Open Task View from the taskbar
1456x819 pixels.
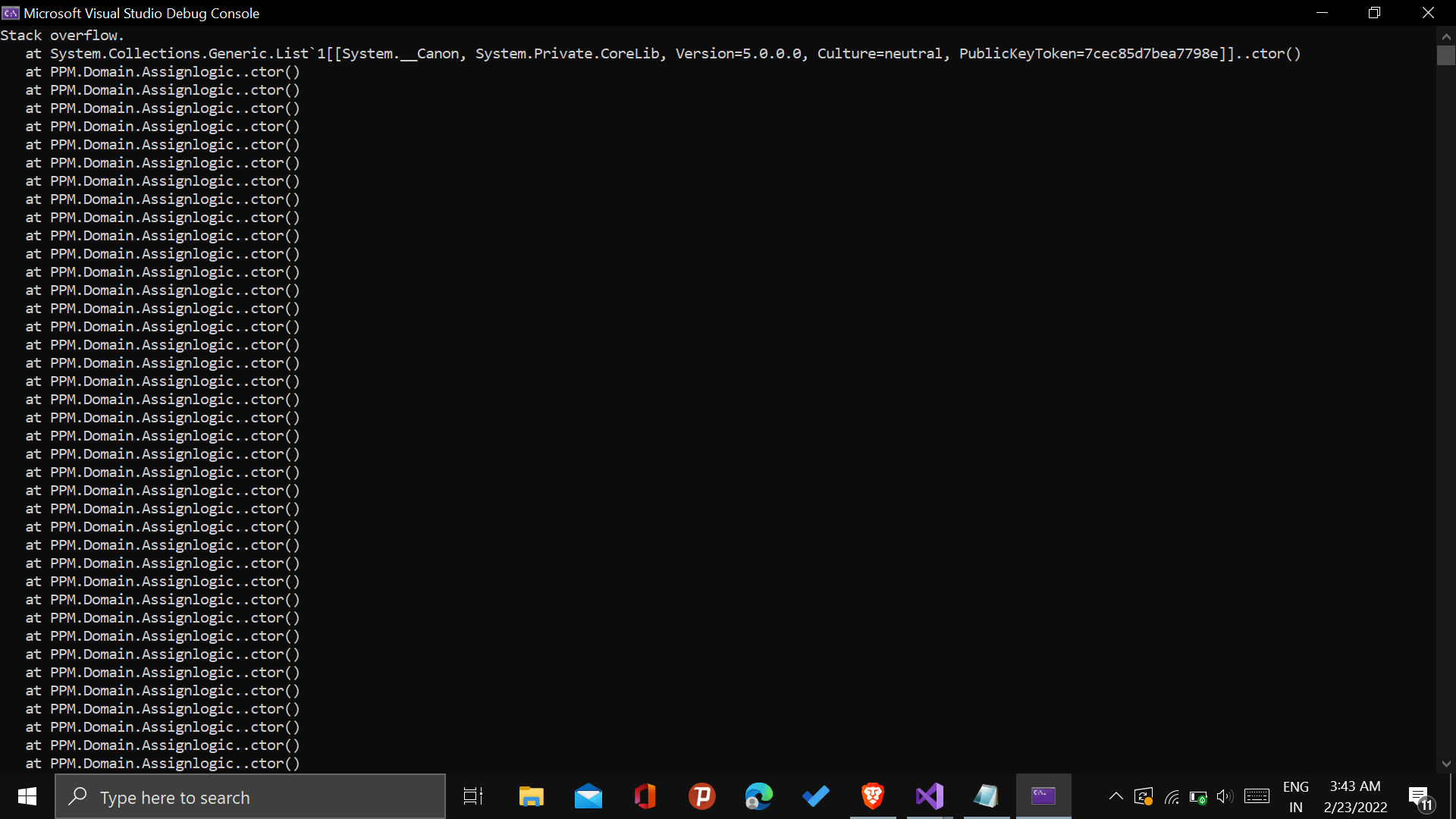(x=473, y=796)
